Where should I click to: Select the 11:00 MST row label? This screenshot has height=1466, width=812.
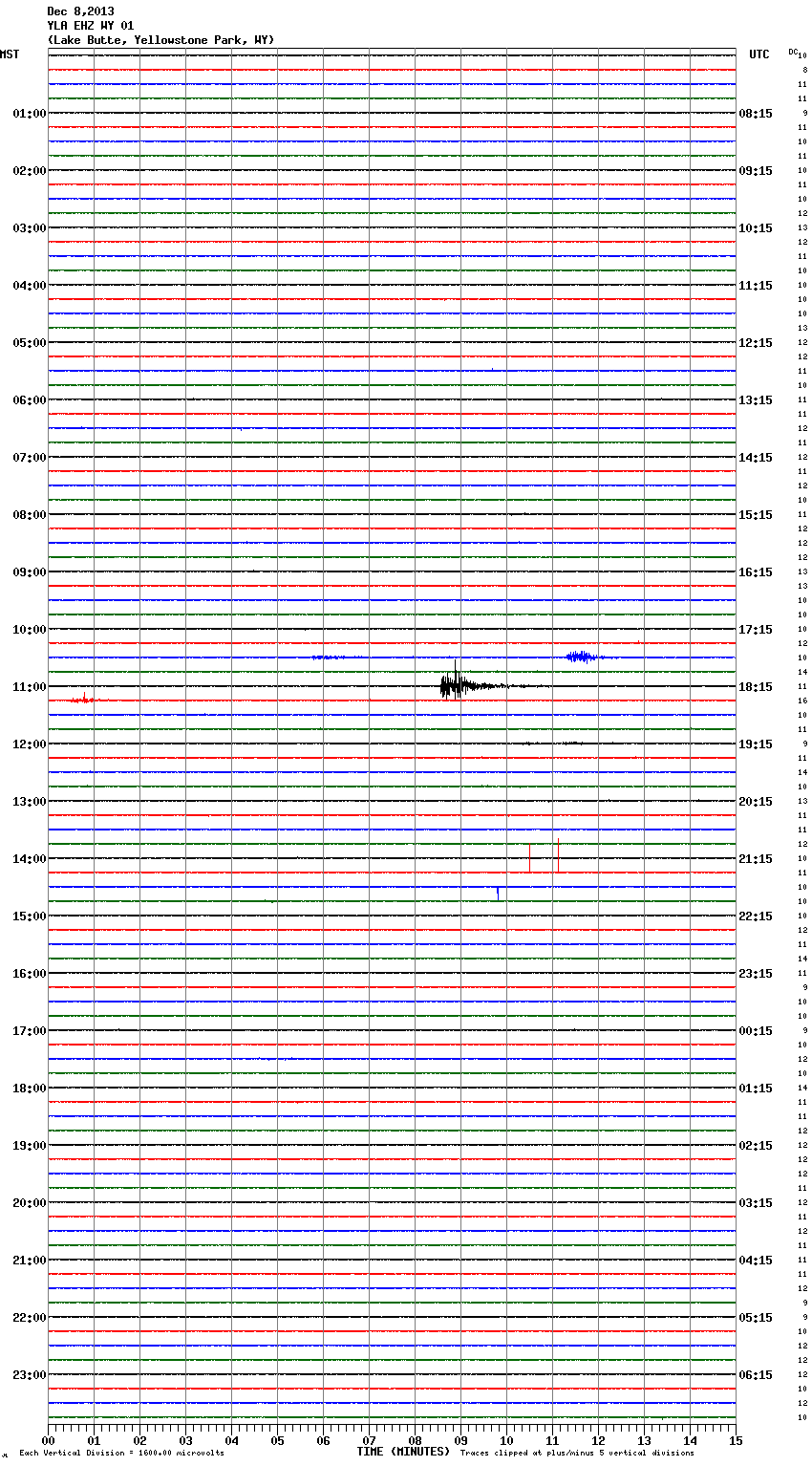coord(29,687)
